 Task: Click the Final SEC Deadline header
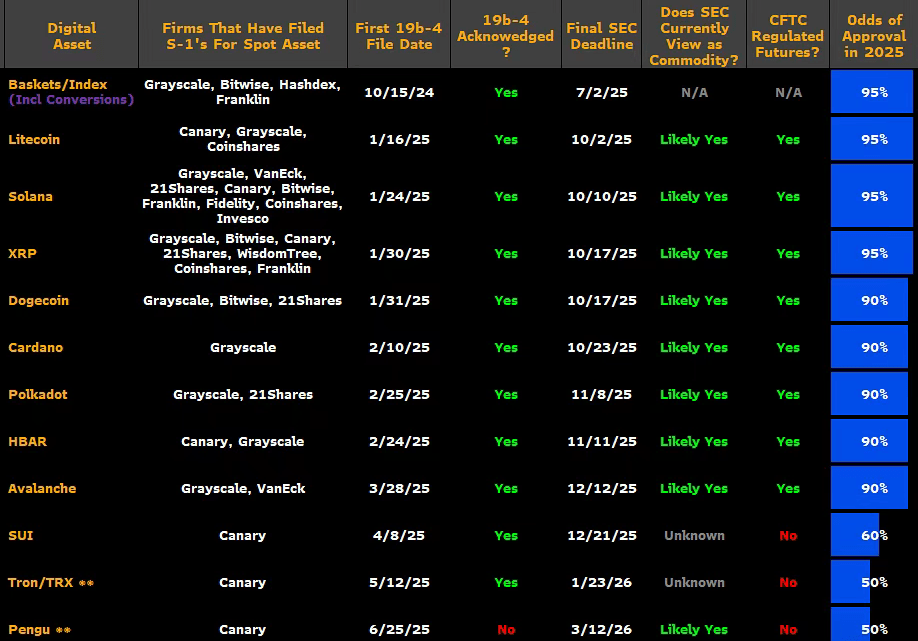coord(601,36)
